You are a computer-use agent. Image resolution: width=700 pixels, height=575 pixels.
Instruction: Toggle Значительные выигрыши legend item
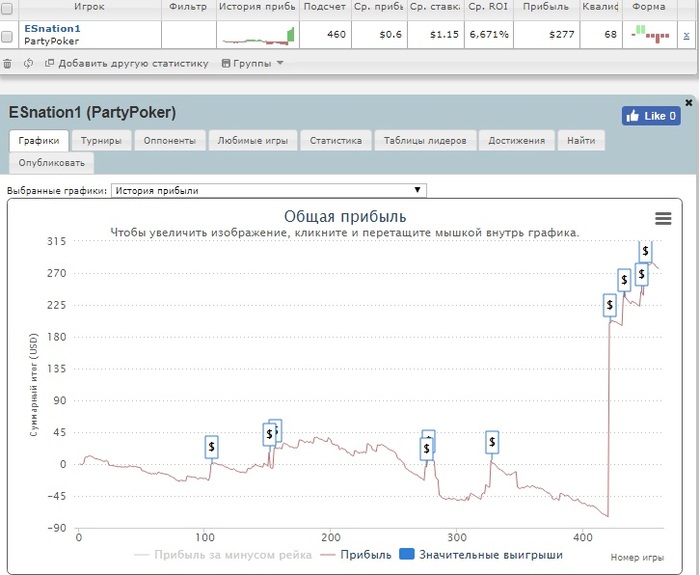(480, 555)
